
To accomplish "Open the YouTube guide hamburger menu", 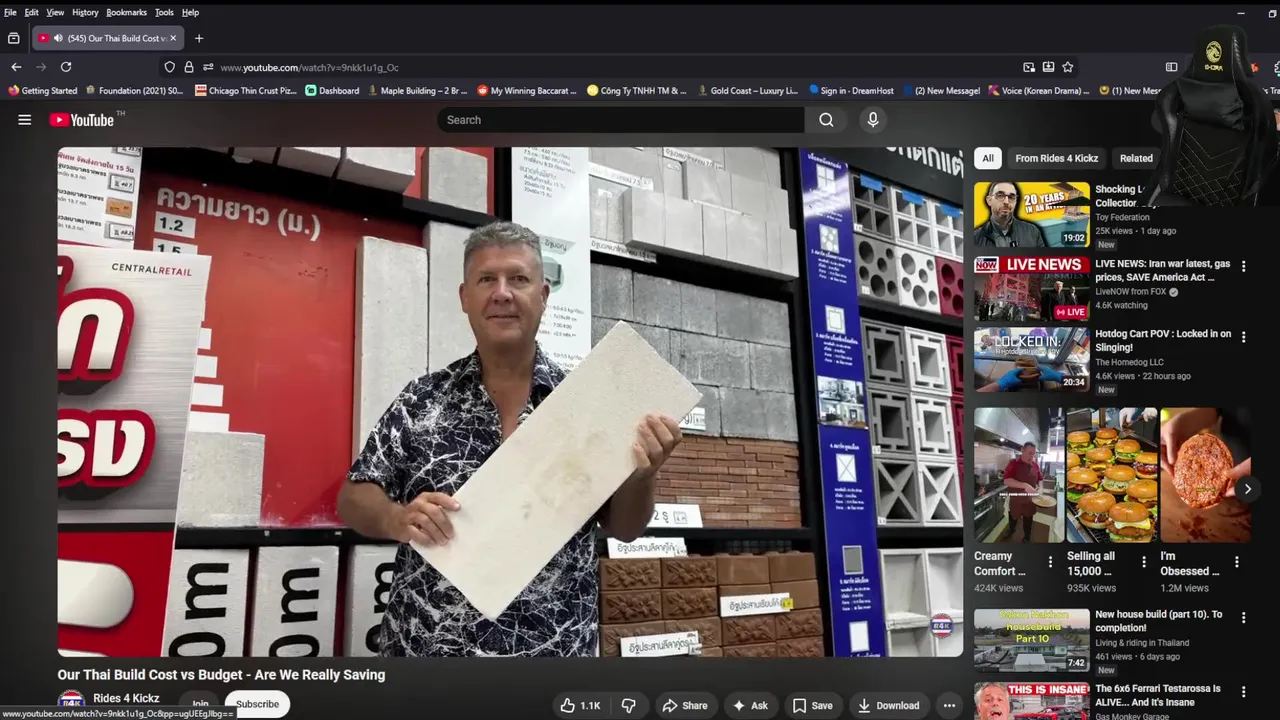I will tap(24, 120).
